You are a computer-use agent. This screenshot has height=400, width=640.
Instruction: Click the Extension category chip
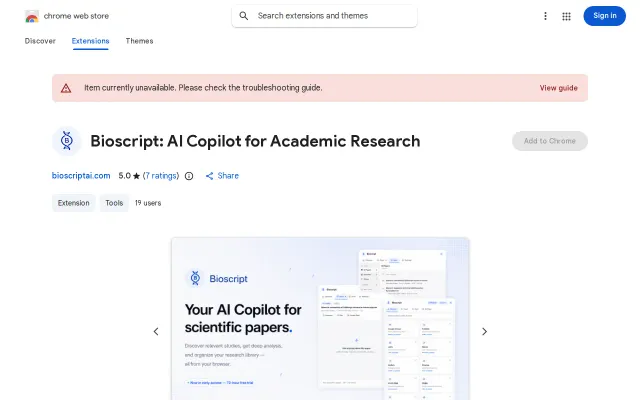[73, 203]
